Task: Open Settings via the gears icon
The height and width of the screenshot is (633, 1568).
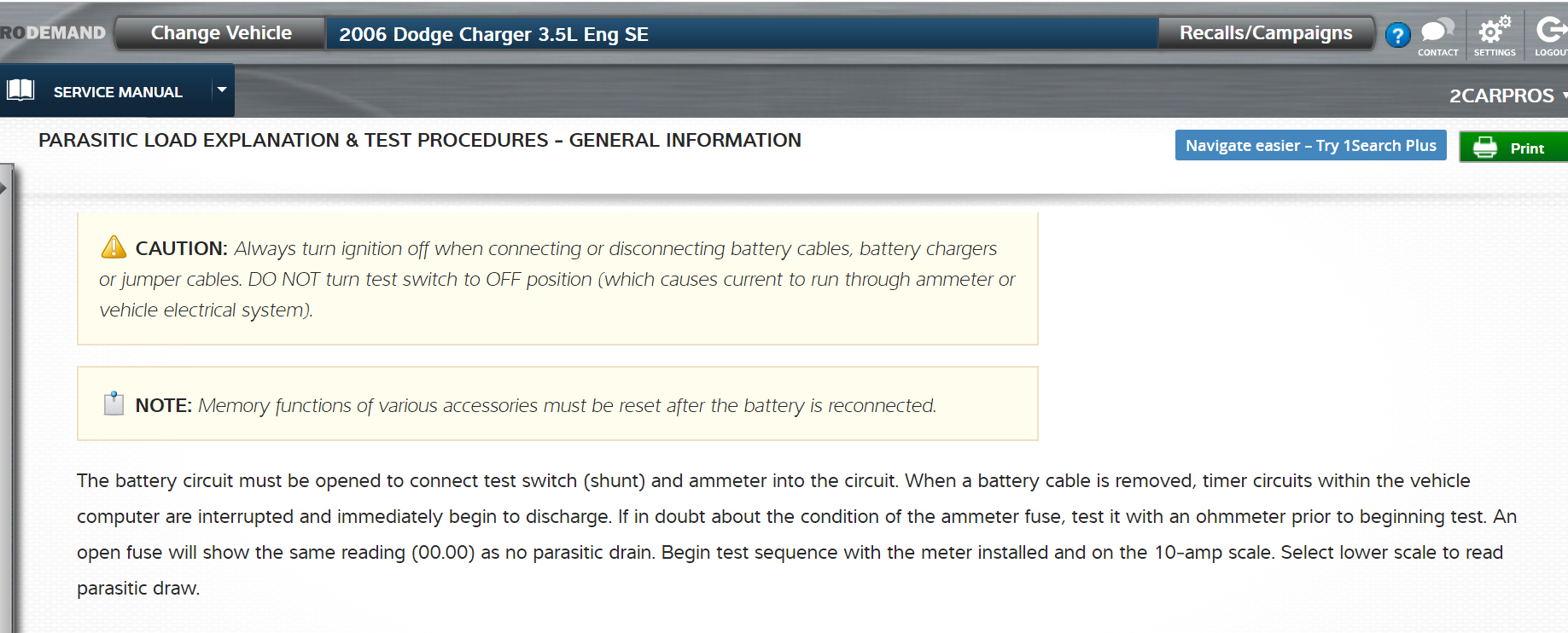Action: tap(1495, 31)
